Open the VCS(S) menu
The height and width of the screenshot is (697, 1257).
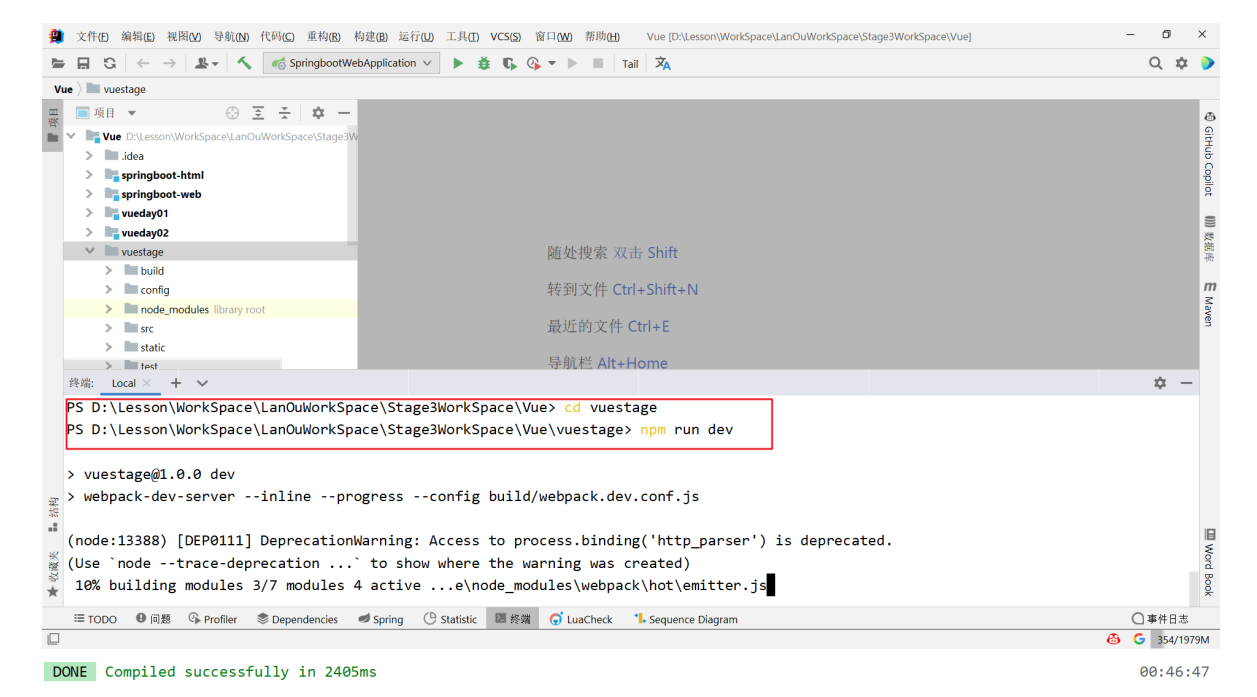pyautogui.click(x=507, y=37)
